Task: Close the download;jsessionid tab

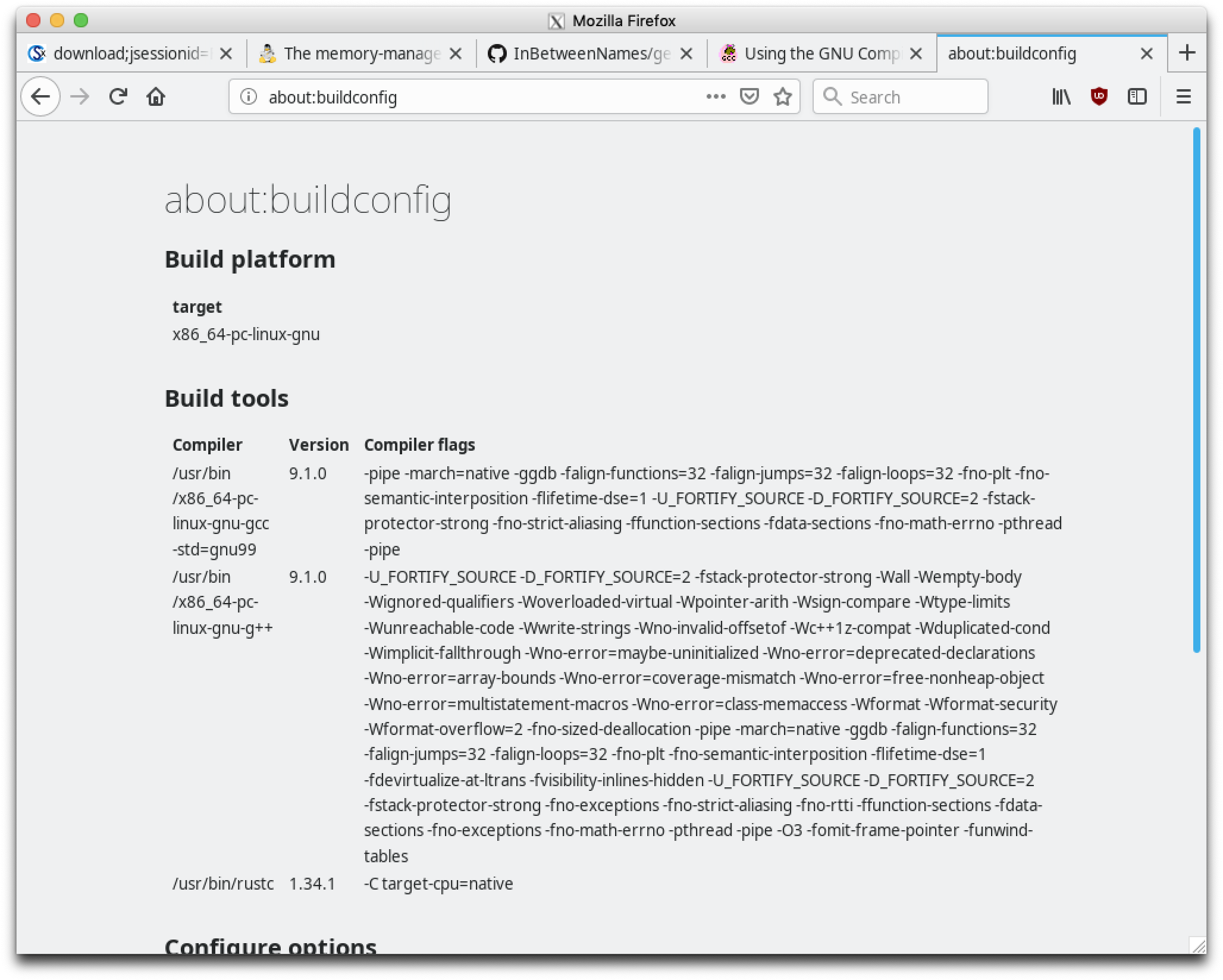Action: 226,54
